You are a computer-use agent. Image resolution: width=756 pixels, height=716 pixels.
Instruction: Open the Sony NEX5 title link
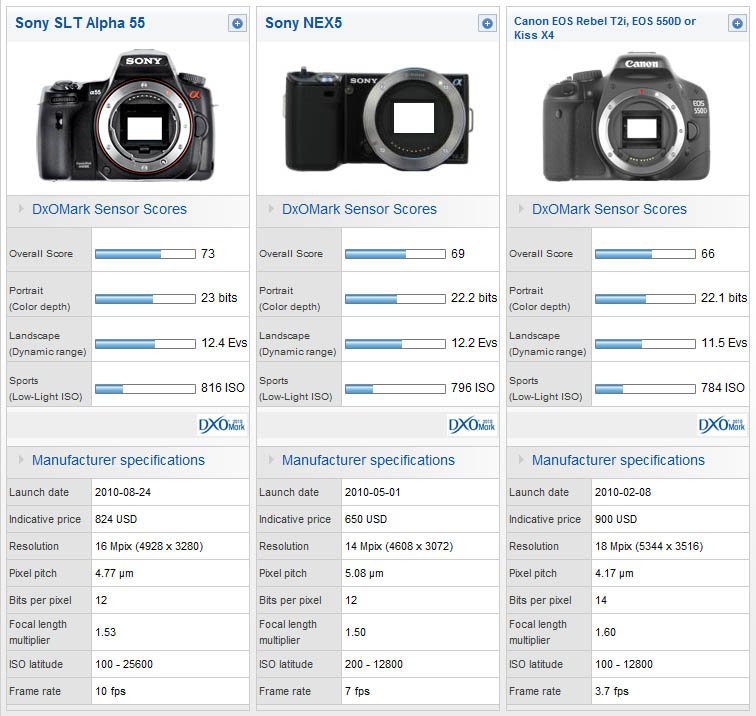303,23
